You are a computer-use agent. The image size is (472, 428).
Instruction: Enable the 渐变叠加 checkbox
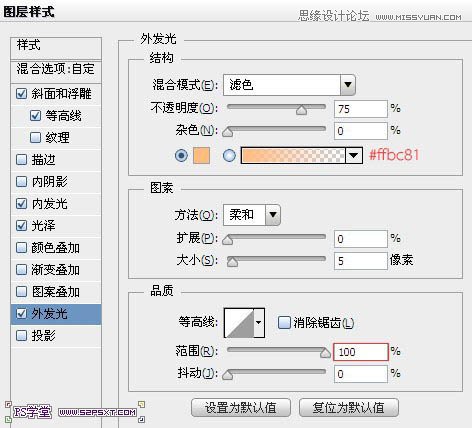click(21, 270)
